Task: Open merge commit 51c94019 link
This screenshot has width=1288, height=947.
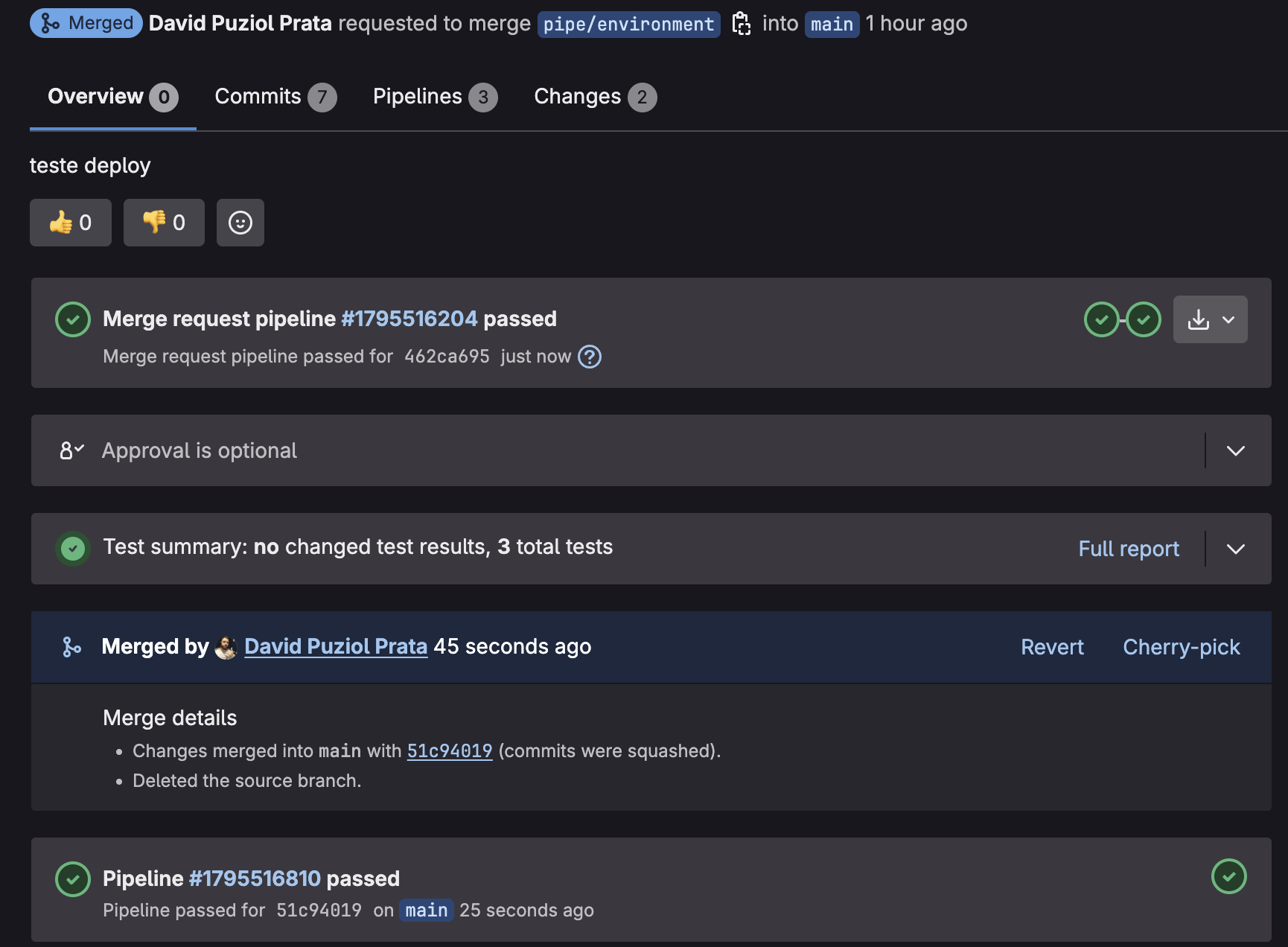Action: pyautogui.click(x=450, y=751)
